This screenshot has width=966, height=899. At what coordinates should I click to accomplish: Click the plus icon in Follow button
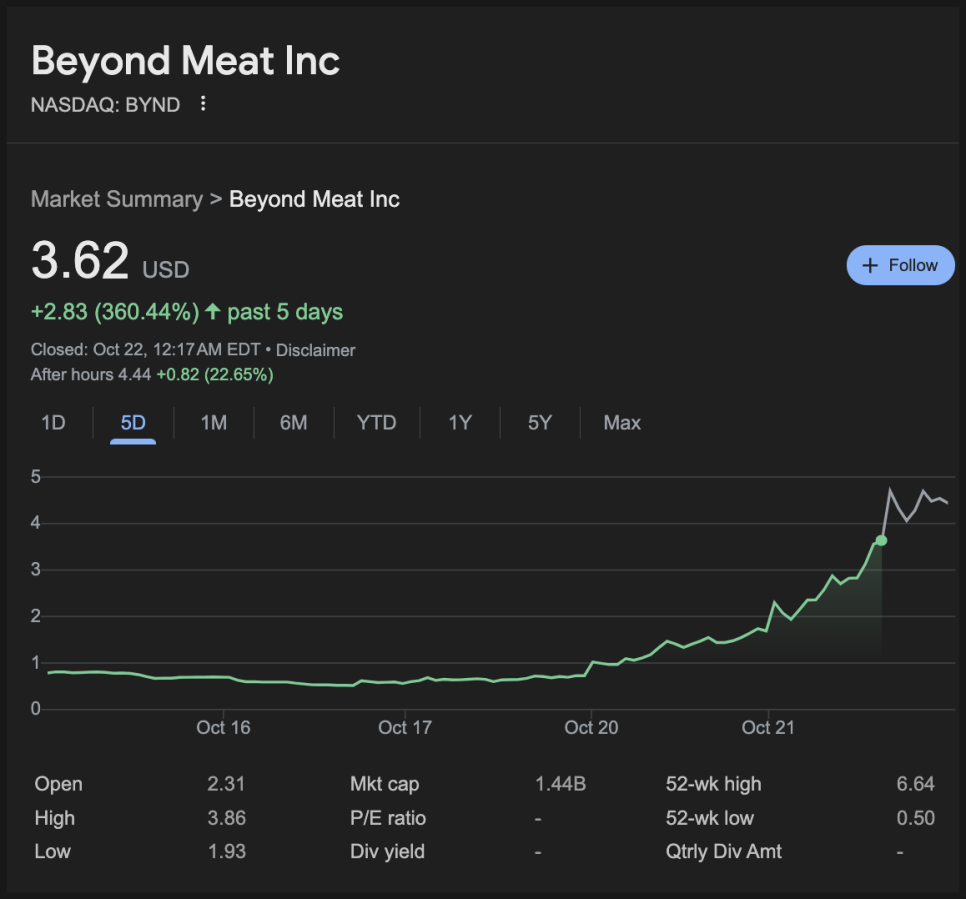(870, 265)
